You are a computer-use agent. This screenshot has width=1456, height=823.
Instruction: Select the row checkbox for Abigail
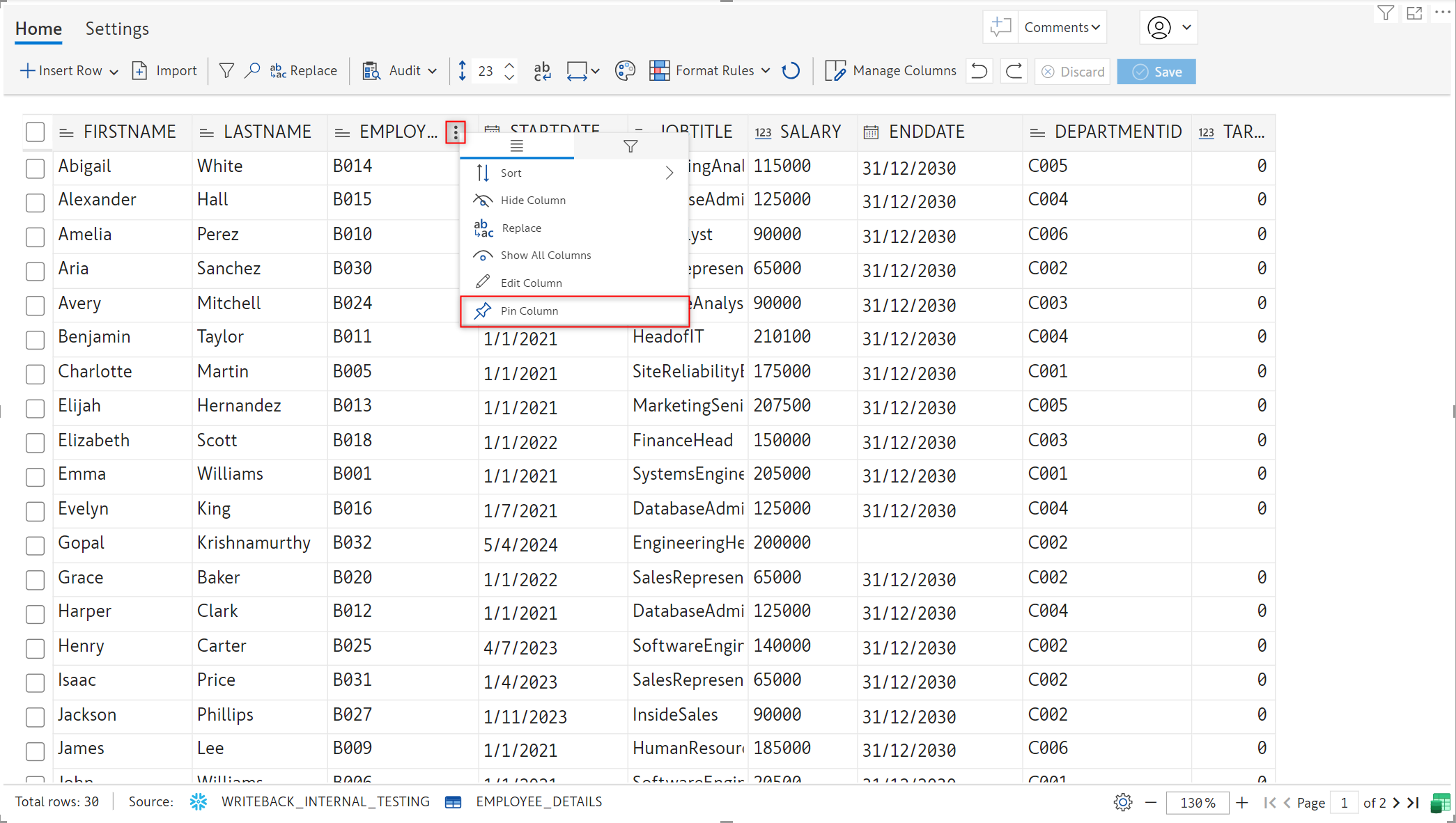pyautogui.click(x=35, y=168)
